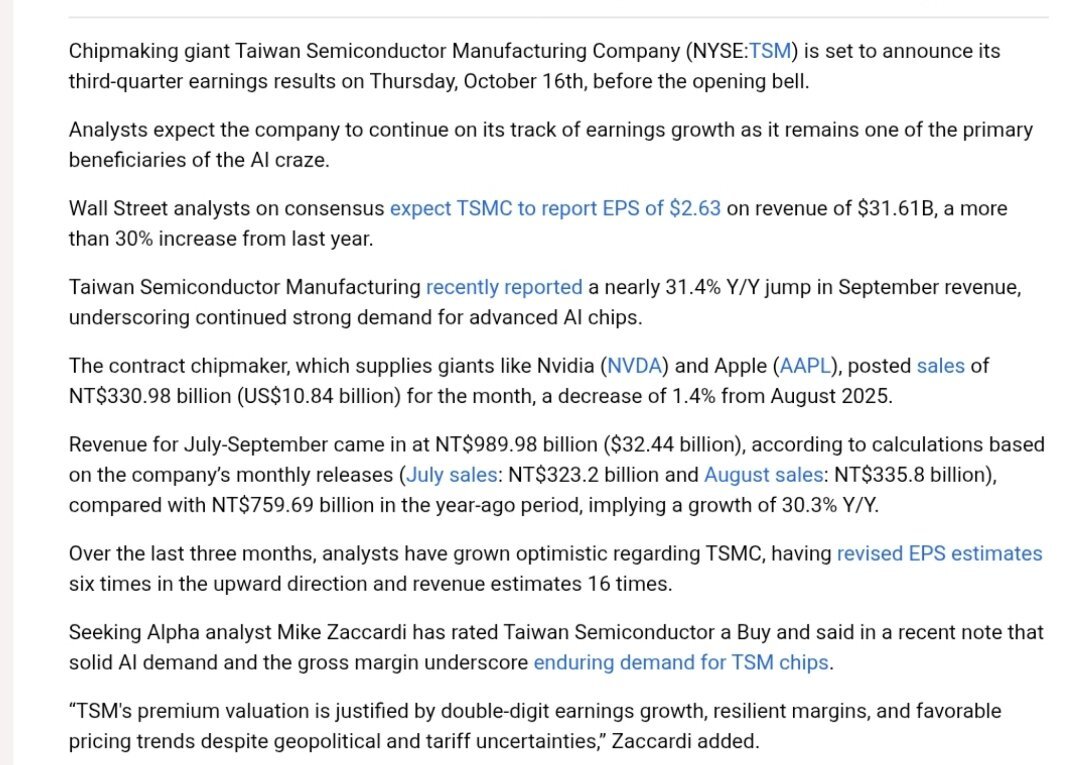Open the TSM ticker link
Image resolution: width=1080 pixels, height=765 pixels.
769,51
